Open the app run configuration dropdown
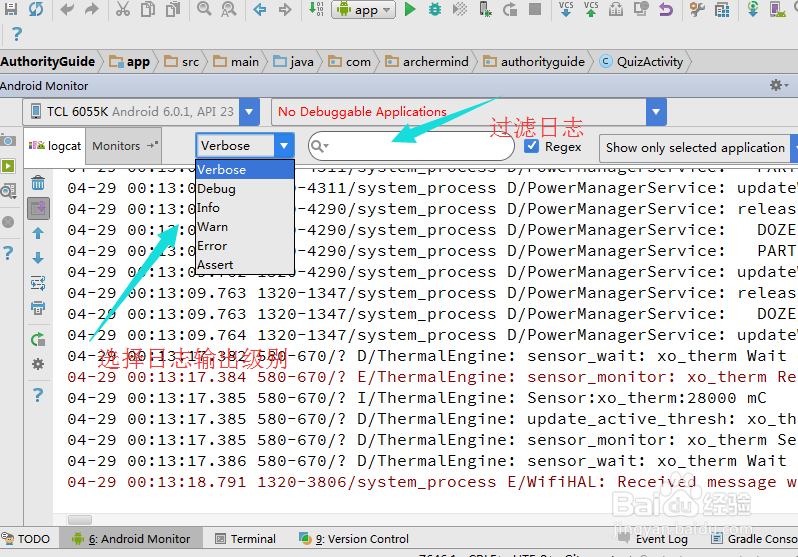The height and width of the screenshot is (557, 798). point(363,10)
